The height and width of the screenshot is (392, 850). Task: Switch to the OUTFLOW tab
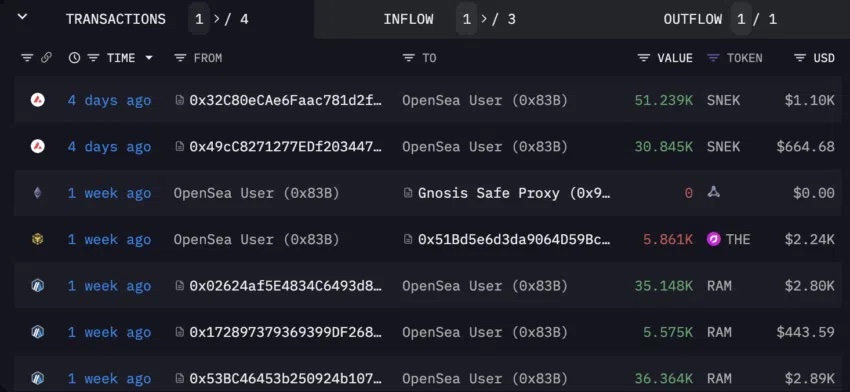pyautogui.click(x=692, y=20)
